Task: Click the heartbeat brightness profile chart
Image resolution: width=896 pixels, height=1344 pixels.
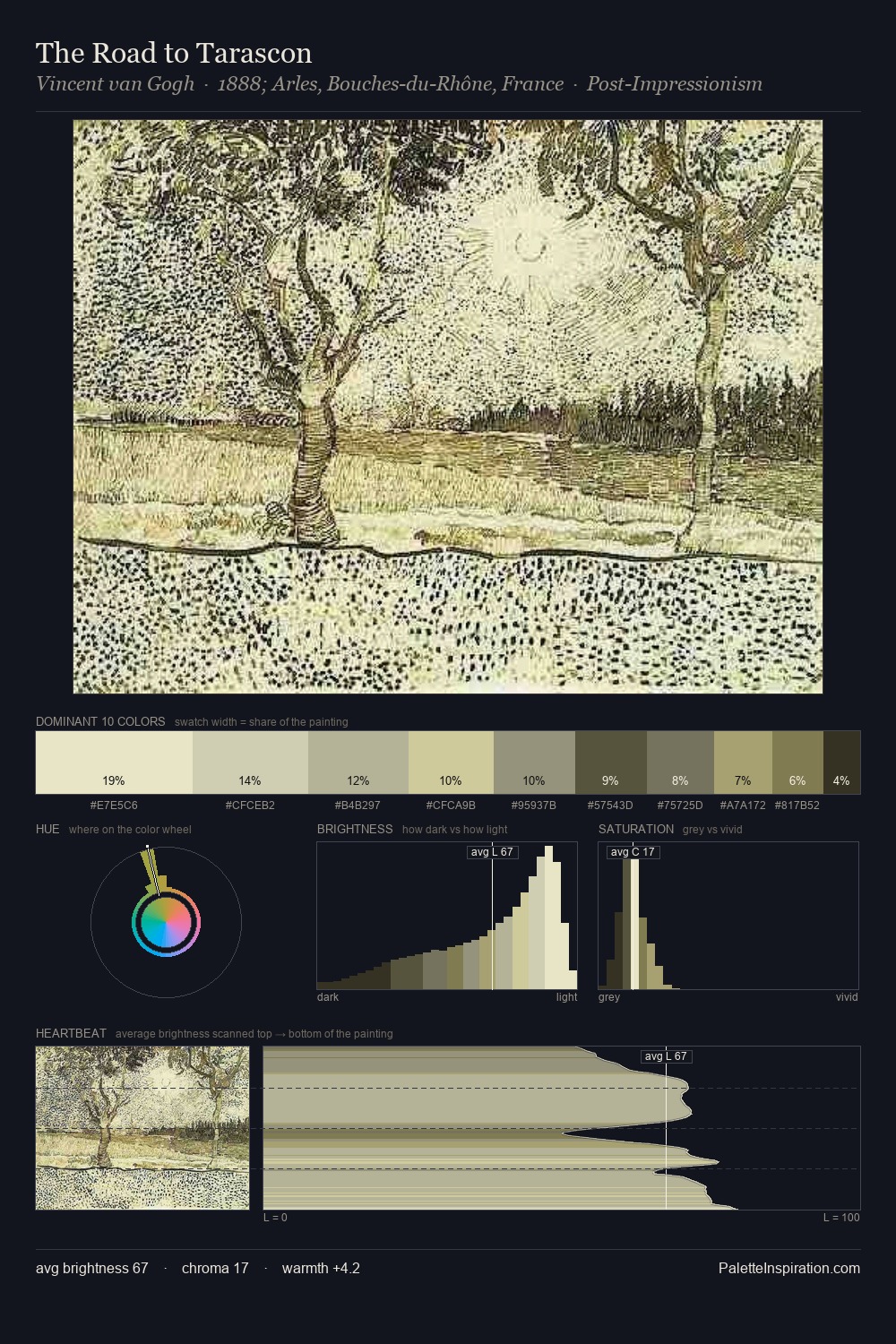Action: 562,1128
